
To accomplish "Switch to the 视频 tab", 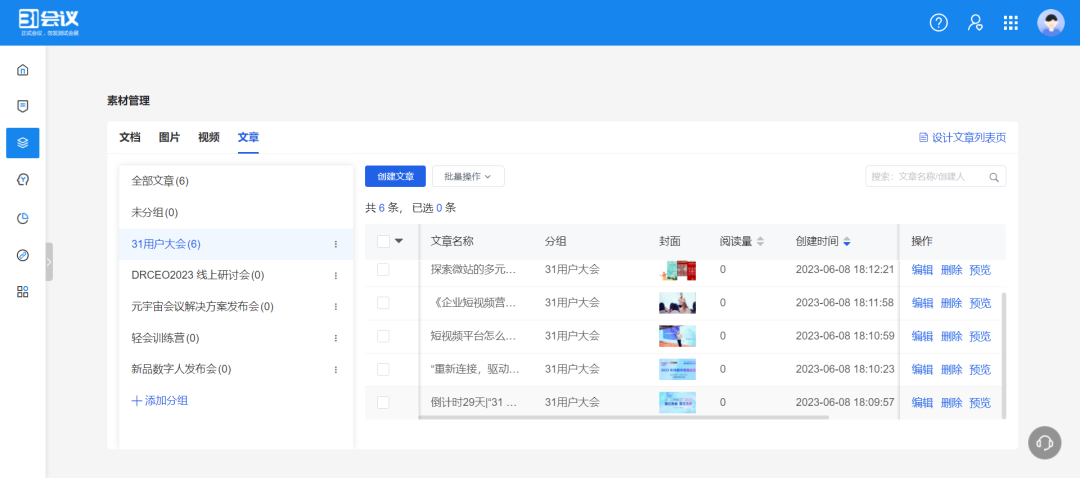I will click(x=209, y=137).
